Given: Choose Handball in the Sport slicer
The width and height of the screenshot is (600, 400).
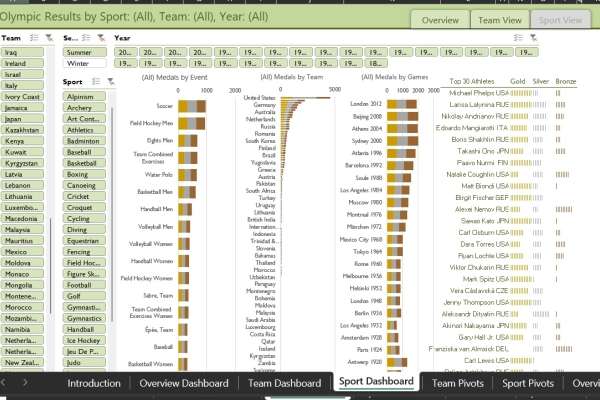Looking at the screenshot, I should [84, 329].
